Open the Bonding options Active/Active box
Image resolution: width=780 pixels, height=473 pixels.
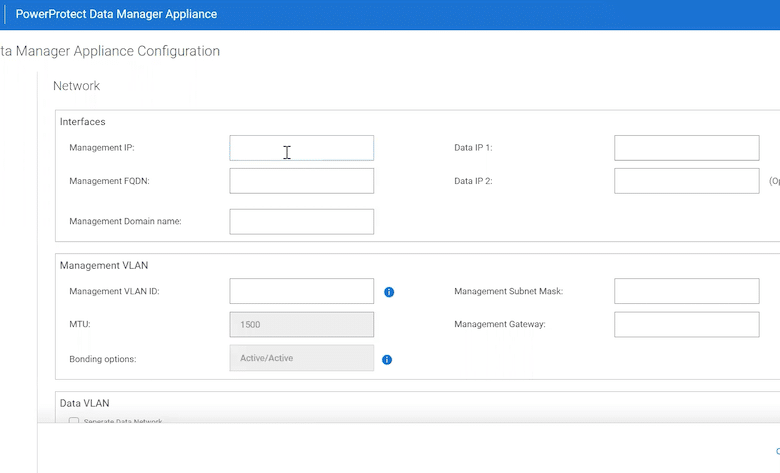pos(301,358)
